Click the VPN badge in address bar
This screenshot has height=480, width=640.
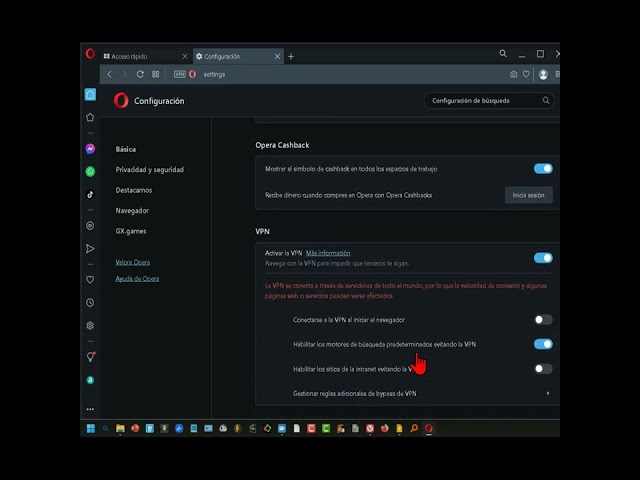coord(180,74)
